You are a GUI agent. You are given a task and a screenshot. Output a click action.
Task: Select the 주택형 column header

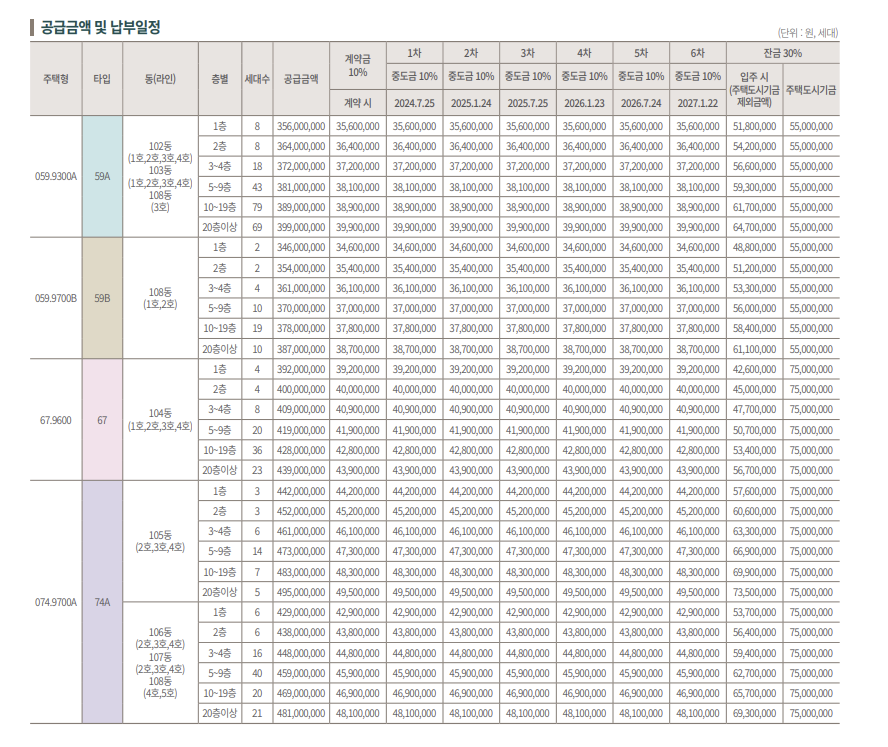[x=56, y=79]
